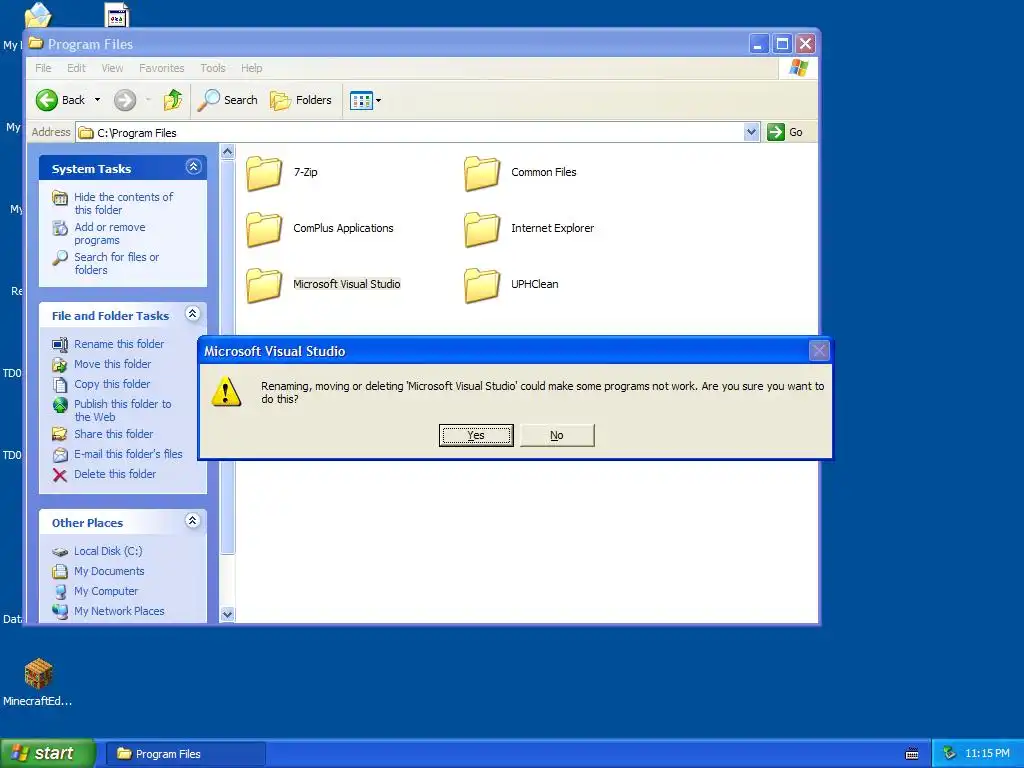The height and width of the screenshot is (768, 1024).
Task: Open the View menu
Action: point(112,68)
